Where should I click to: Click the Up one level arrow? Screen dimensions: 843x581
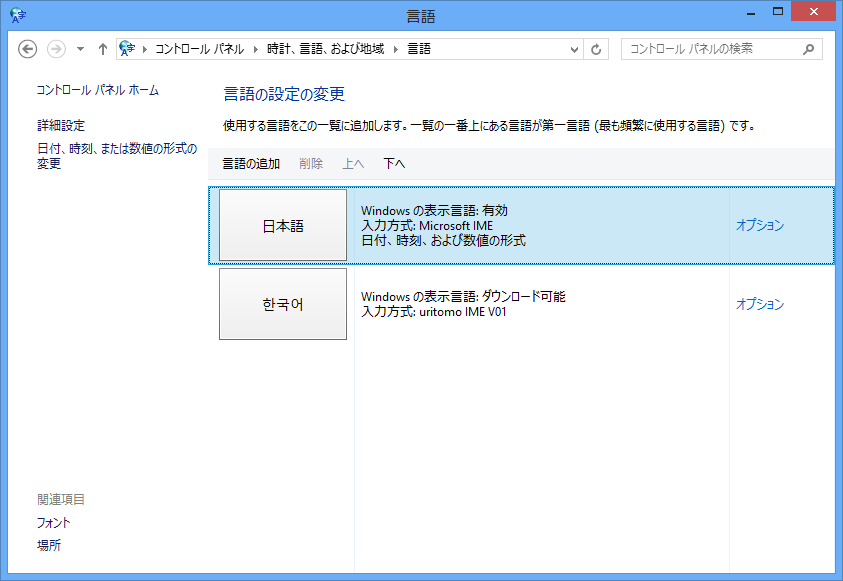pos(102,49)
